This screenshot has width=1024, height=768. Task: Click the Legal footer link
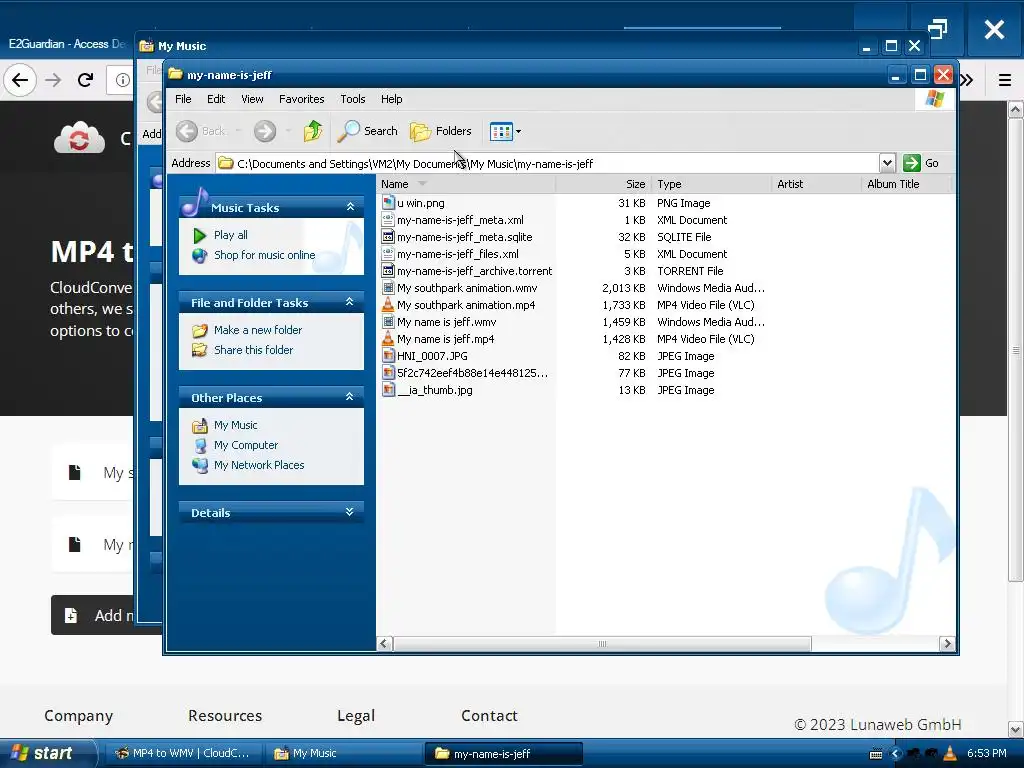(356, 716)
